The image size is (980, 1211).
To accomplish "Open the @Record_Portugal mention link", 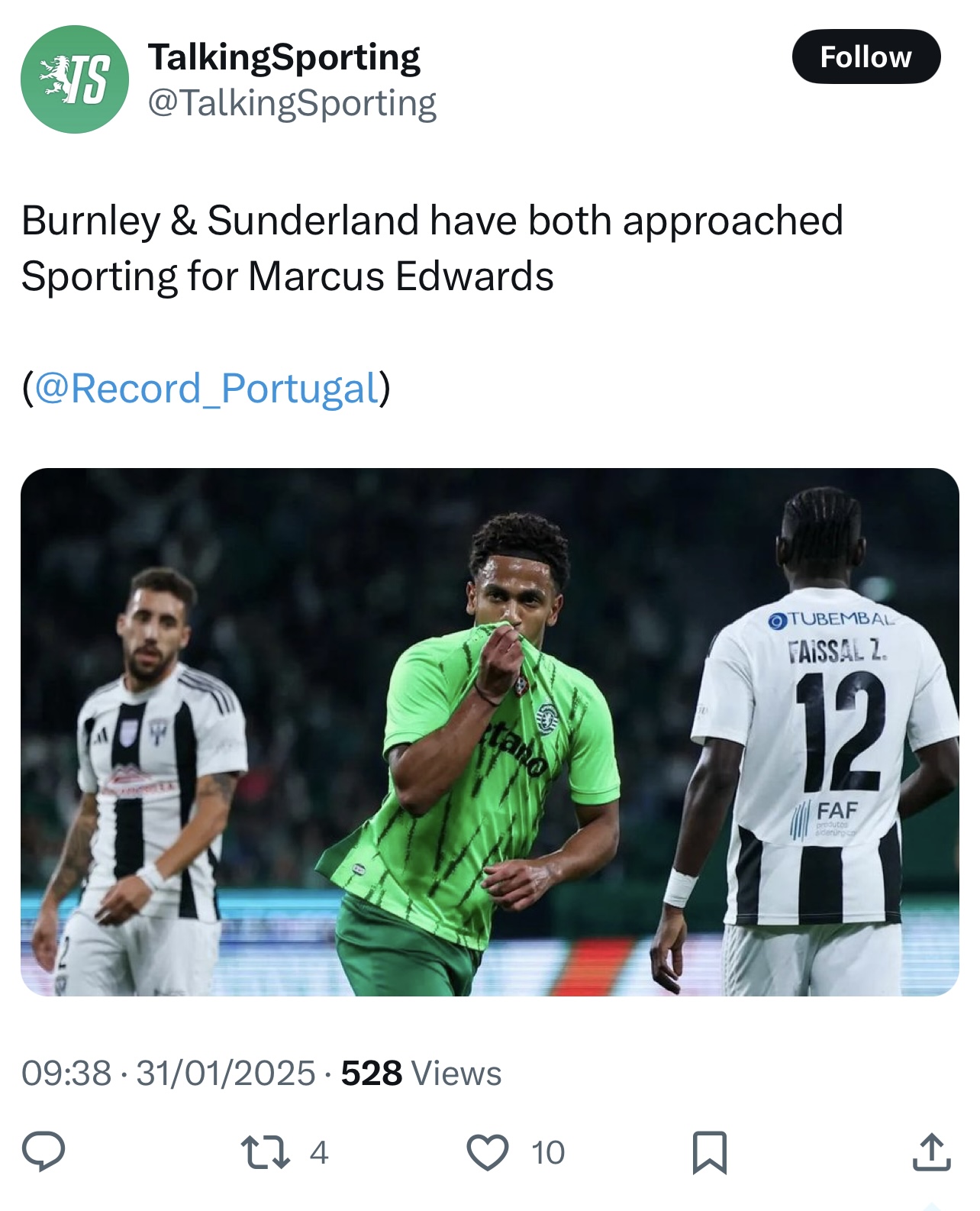I will click(x=207, y=389).
